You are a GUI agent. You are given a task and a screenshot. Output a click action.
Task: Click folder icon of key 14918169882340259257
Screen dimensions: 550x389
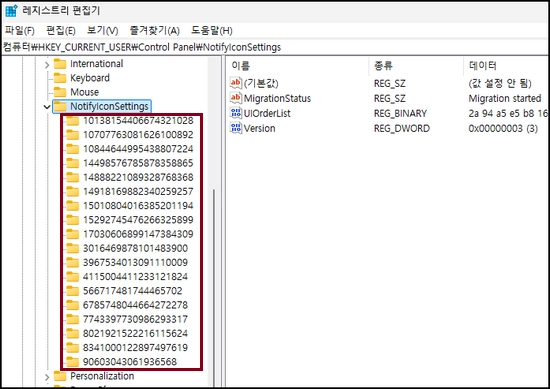(73, 192)
